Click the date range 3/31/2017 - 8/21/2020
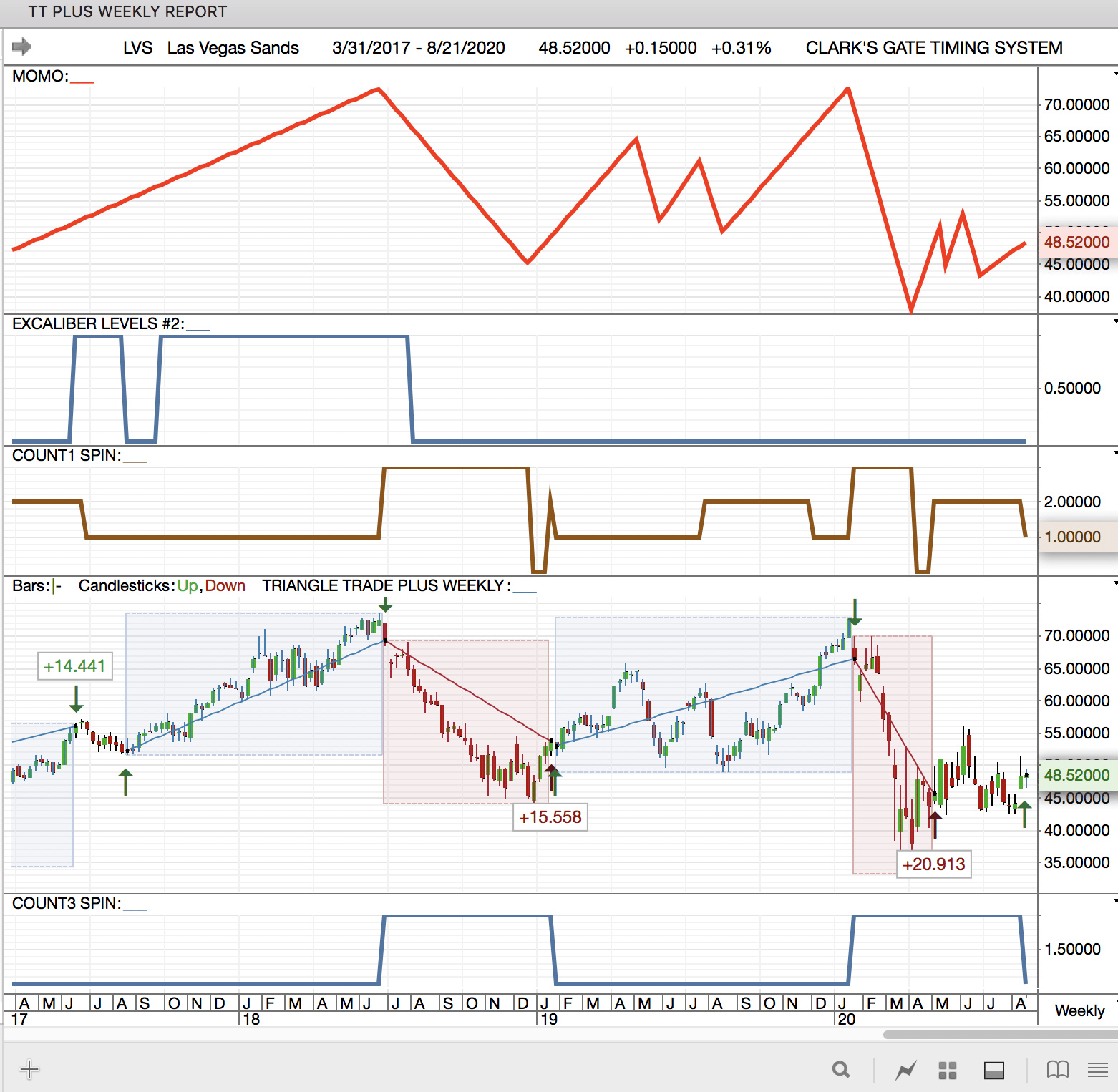Viewport: 1118px width, 1092px height. pyautogui.click(x=419, y=48)
